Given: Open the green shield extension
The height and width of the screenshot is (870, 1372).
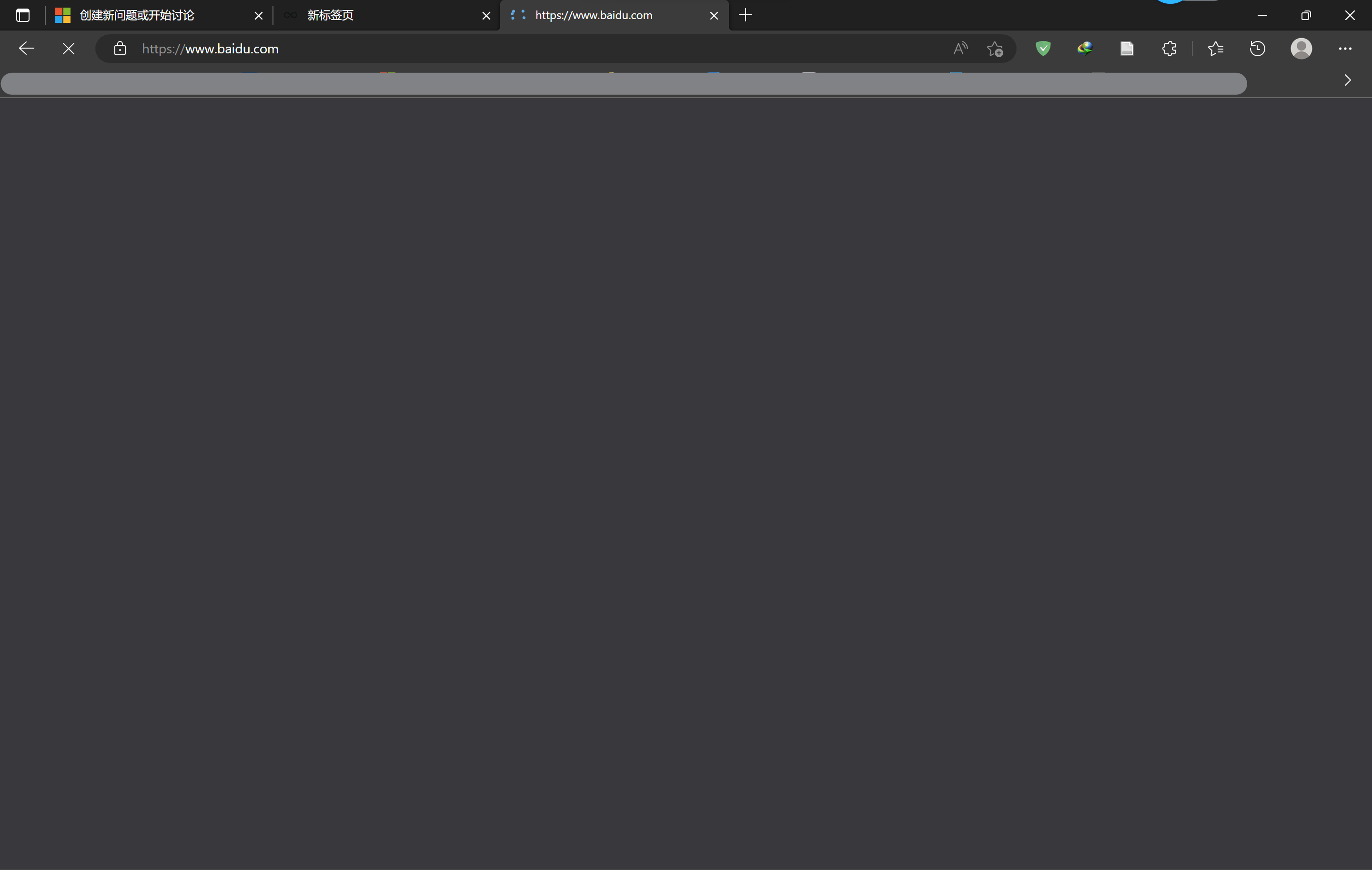Looking at the screenshot, I should pyautogui.click(x=1043, y=49).
